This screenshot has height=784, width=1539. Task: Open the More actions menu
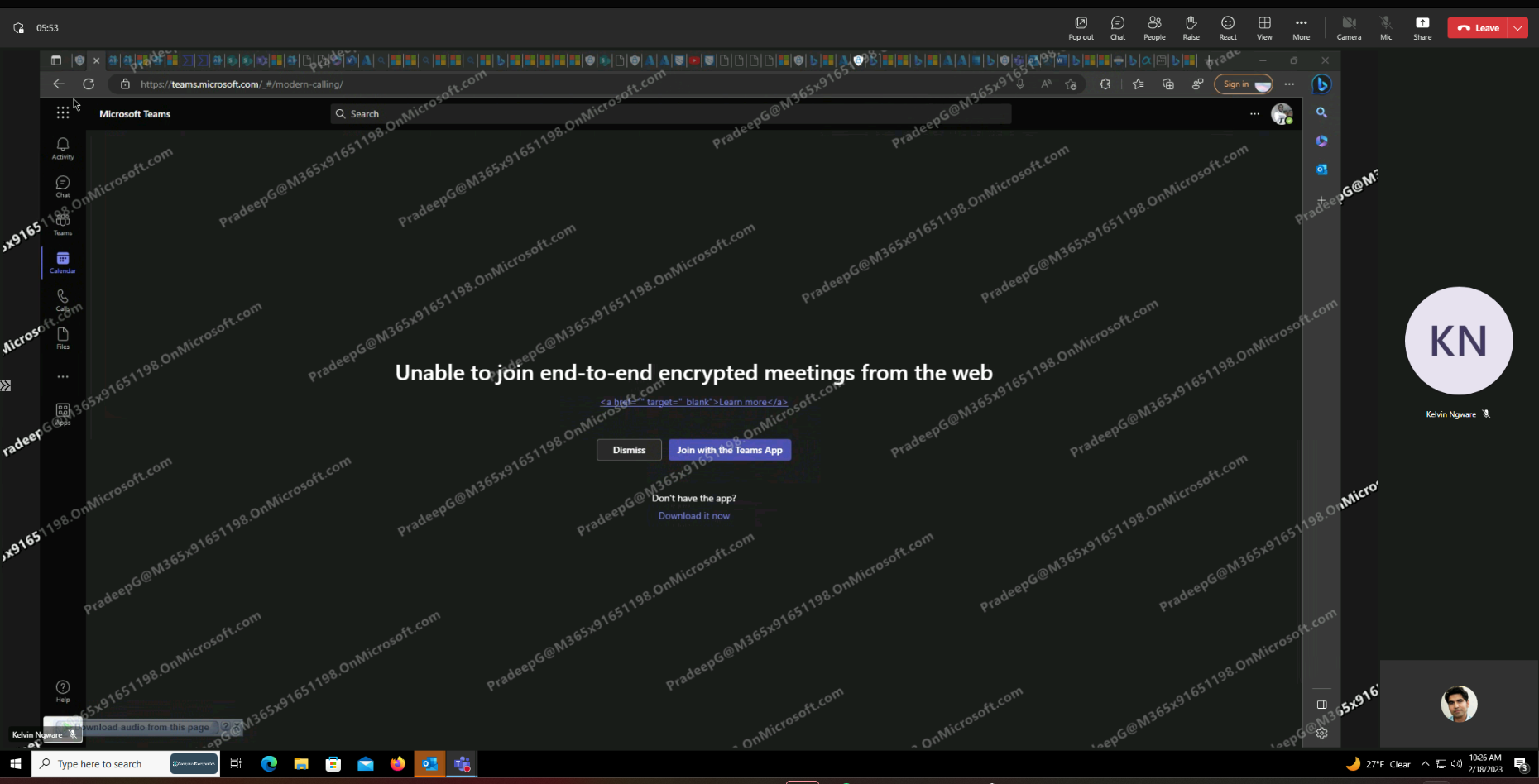tap(1301, 27)
